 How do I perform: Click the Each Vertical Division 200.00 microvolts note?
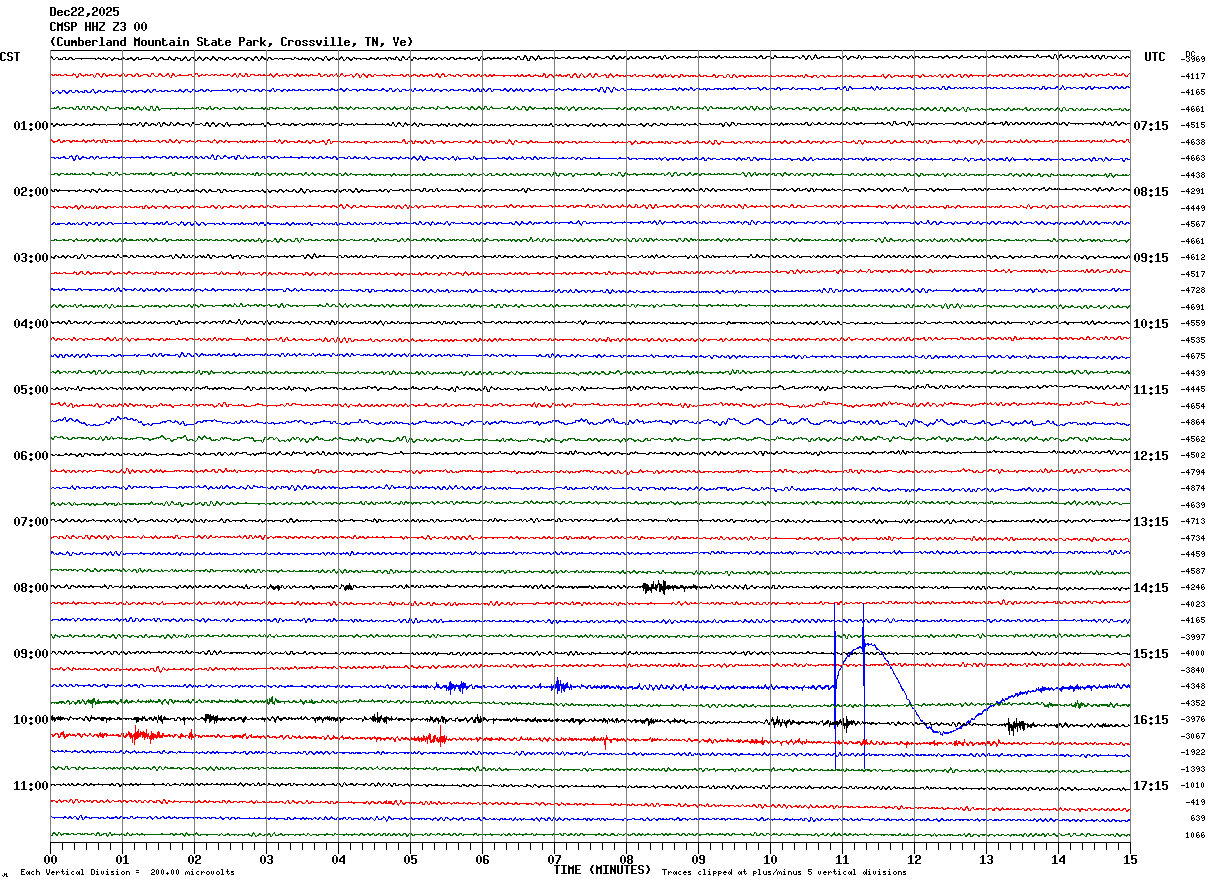(127, 873)
